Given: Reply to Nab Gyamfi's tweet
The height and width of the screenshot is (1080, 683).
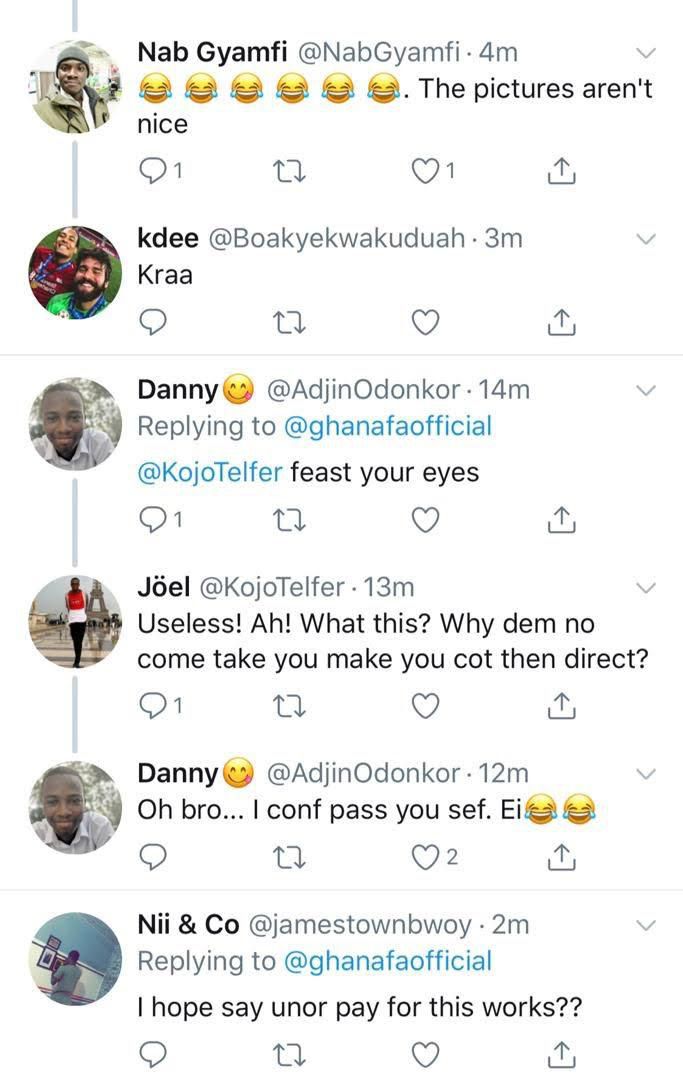Looking at the screenshot, I should click(x=152, y=172).
